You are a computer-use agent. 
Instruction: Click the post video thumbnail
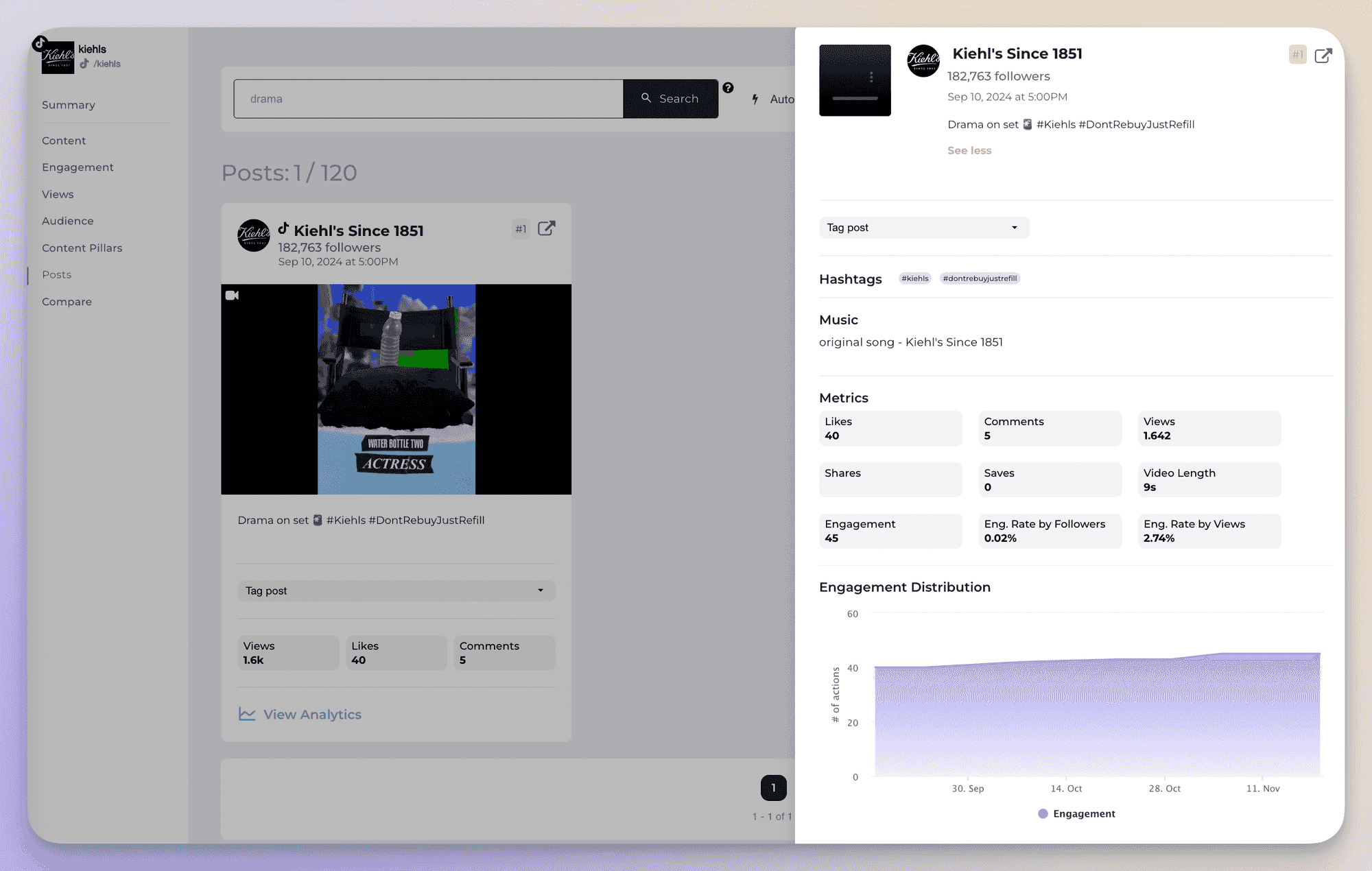click(x=396, y=390)
